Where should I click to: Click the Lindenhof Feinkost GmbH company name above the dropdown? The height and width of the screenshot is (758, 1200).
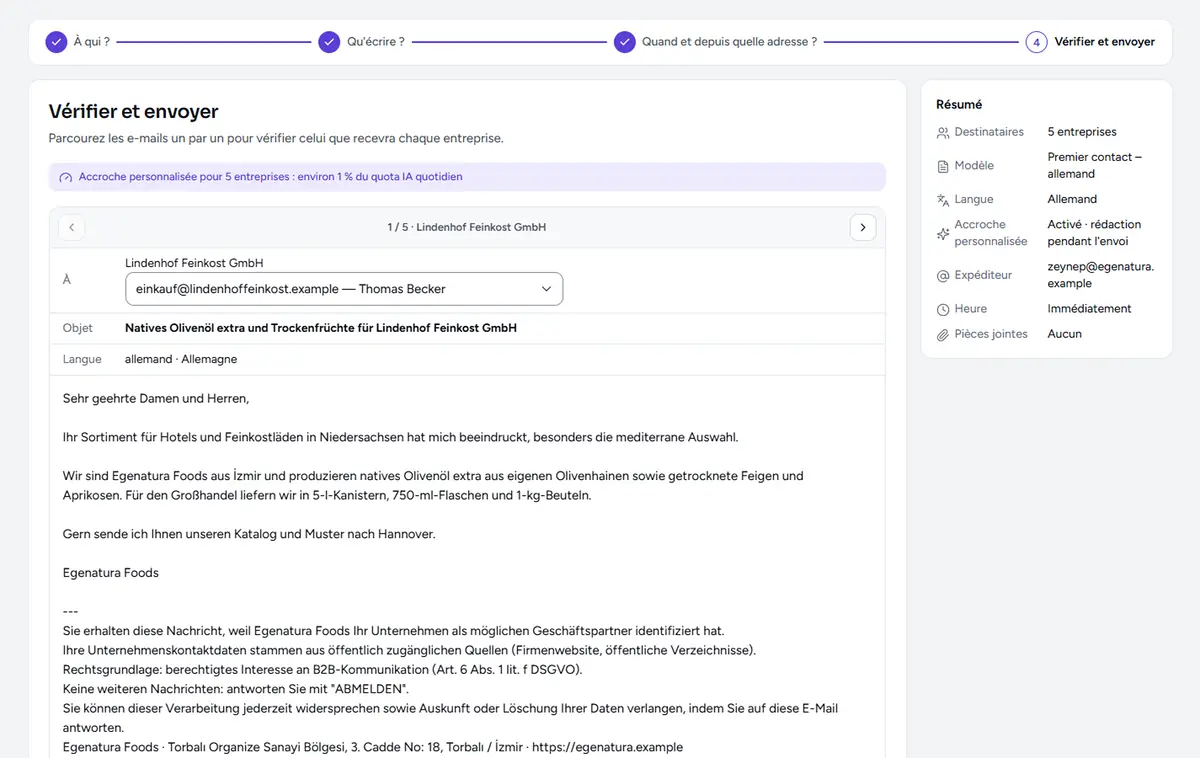[194, 263]
